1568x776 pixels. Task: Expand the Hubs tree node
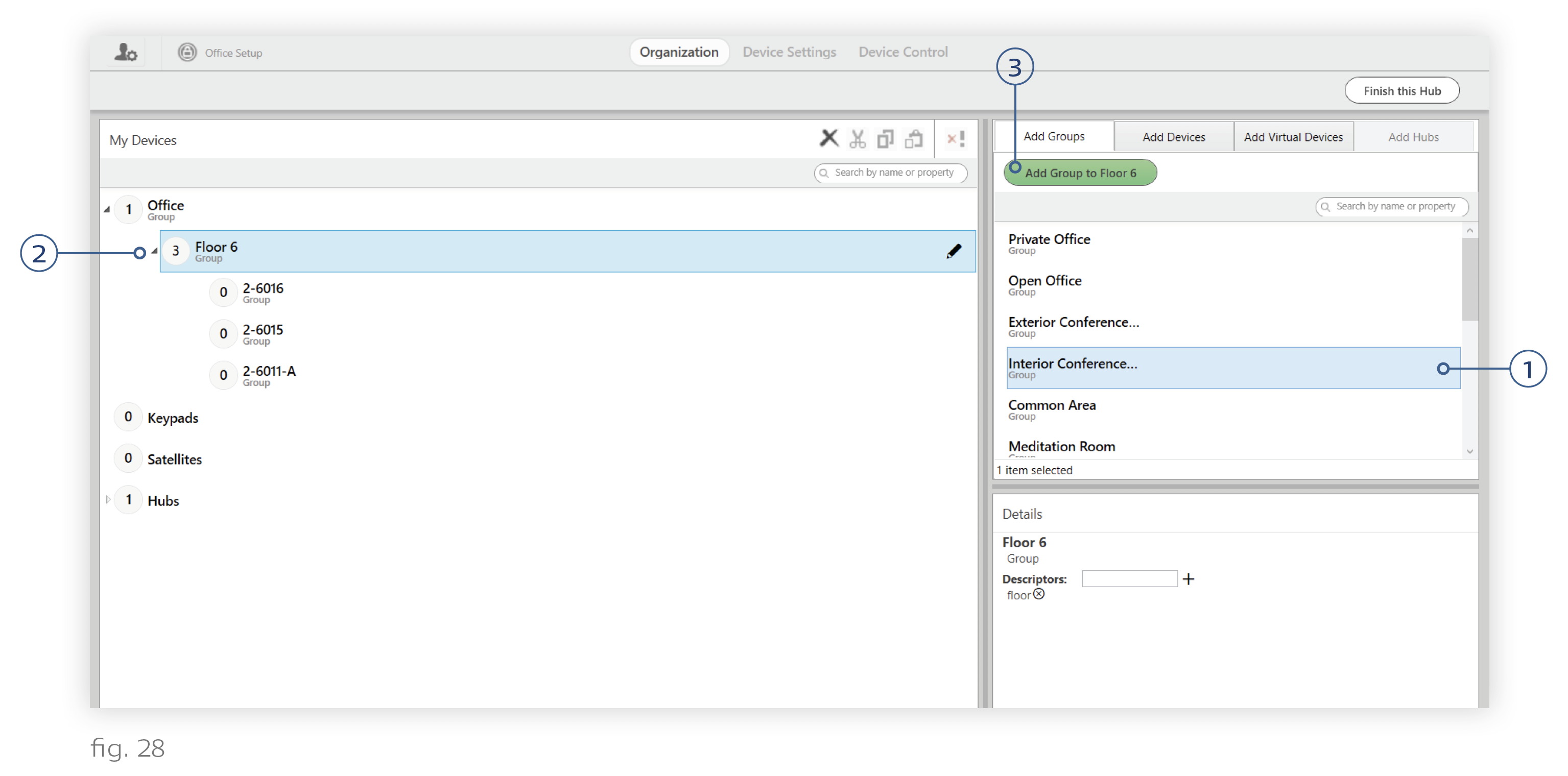click(108, 500)
